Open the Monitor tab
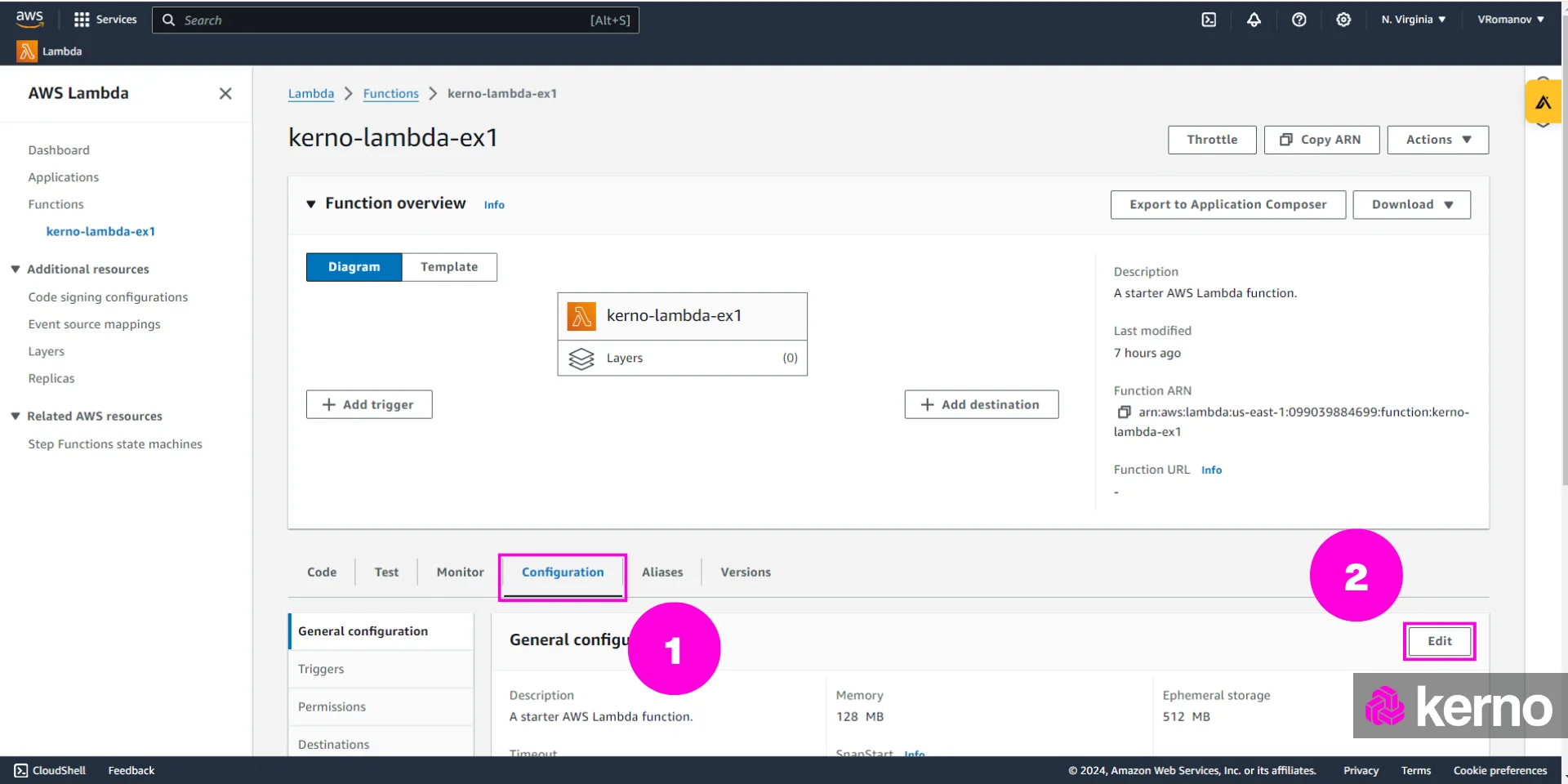The image size is (1568, 784). (x=460, y=572)
